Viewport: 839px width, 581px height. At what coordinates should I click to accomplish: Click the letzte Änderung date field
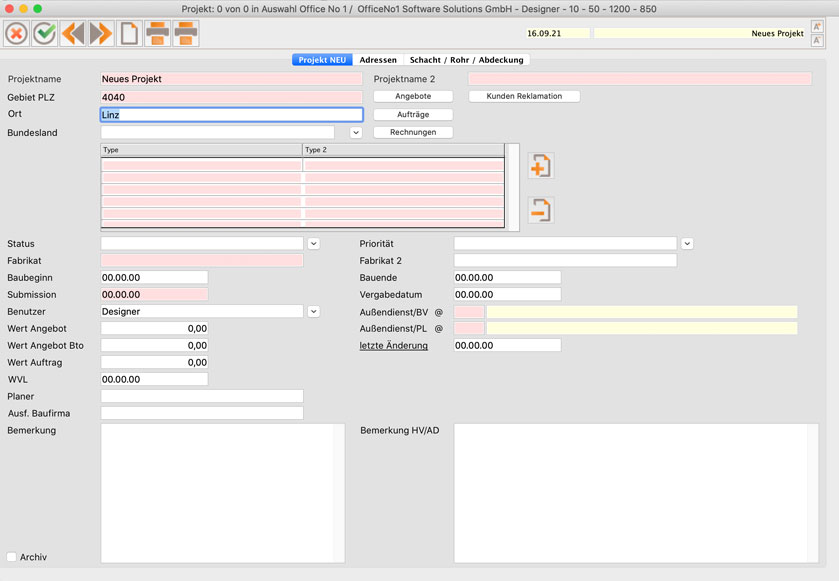click(507, 346)
